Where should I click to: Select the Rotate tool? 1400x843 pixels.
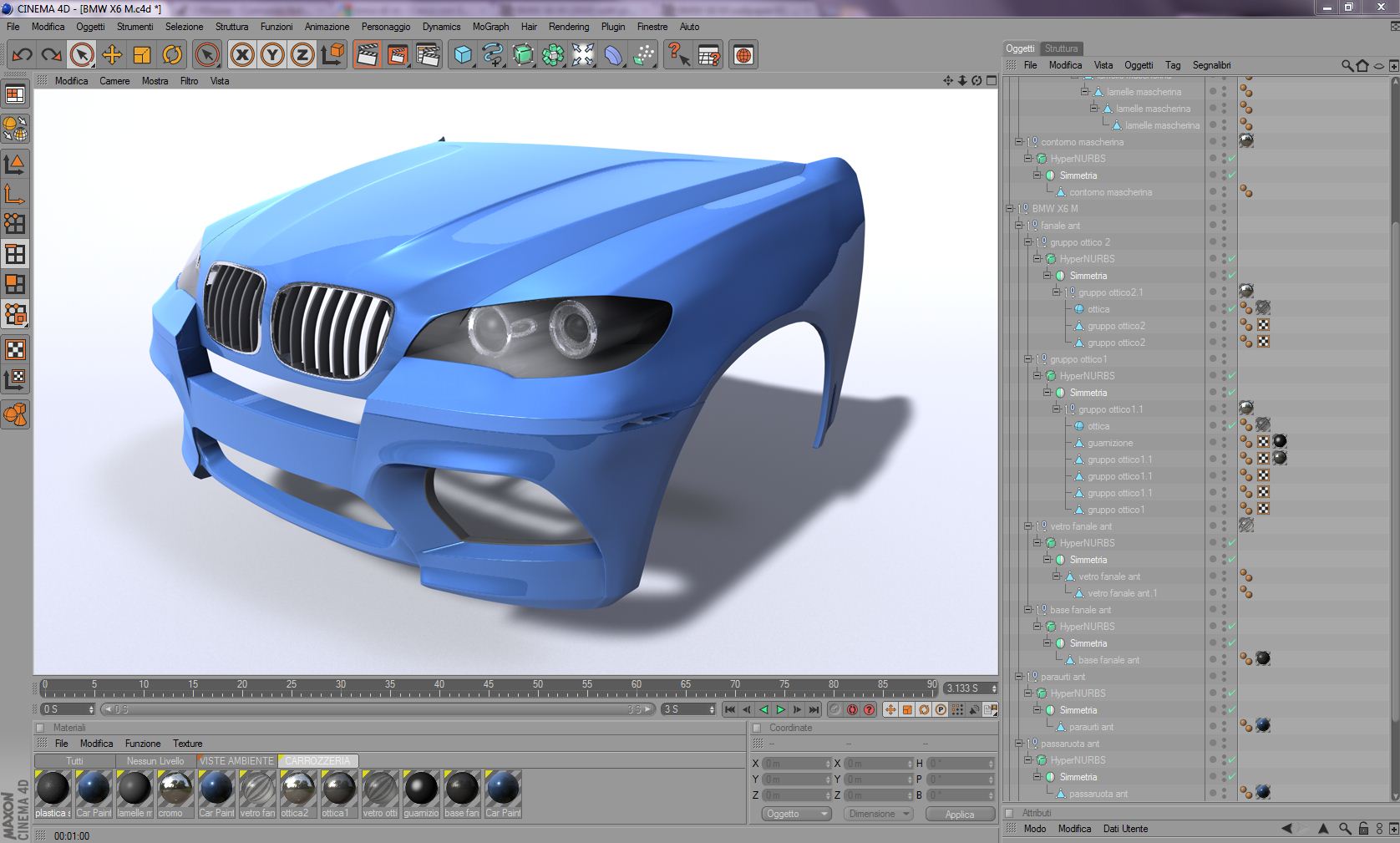(172, 55)
